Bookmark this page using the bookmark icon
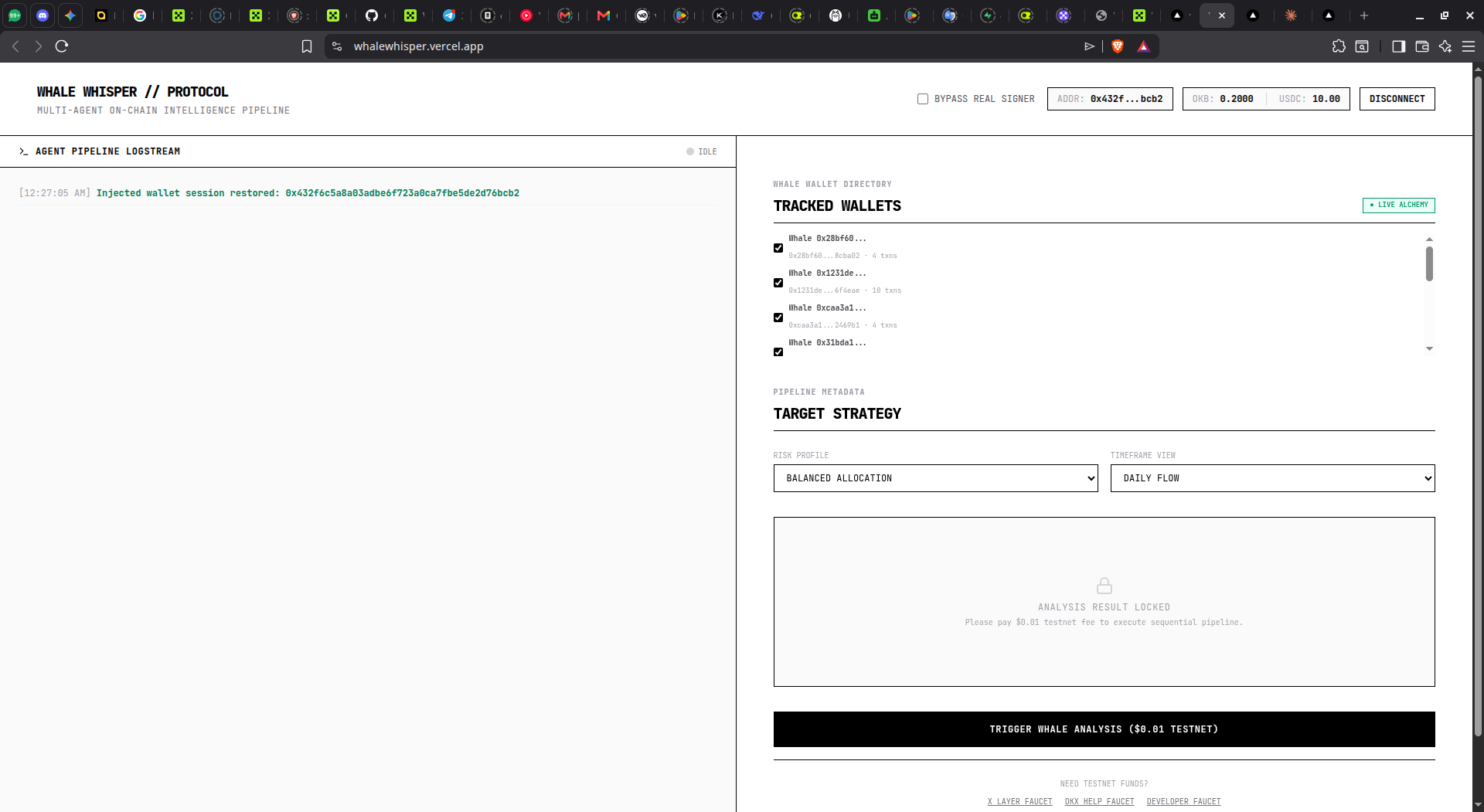Screen dimensions: 1484x812 [307, 46]
